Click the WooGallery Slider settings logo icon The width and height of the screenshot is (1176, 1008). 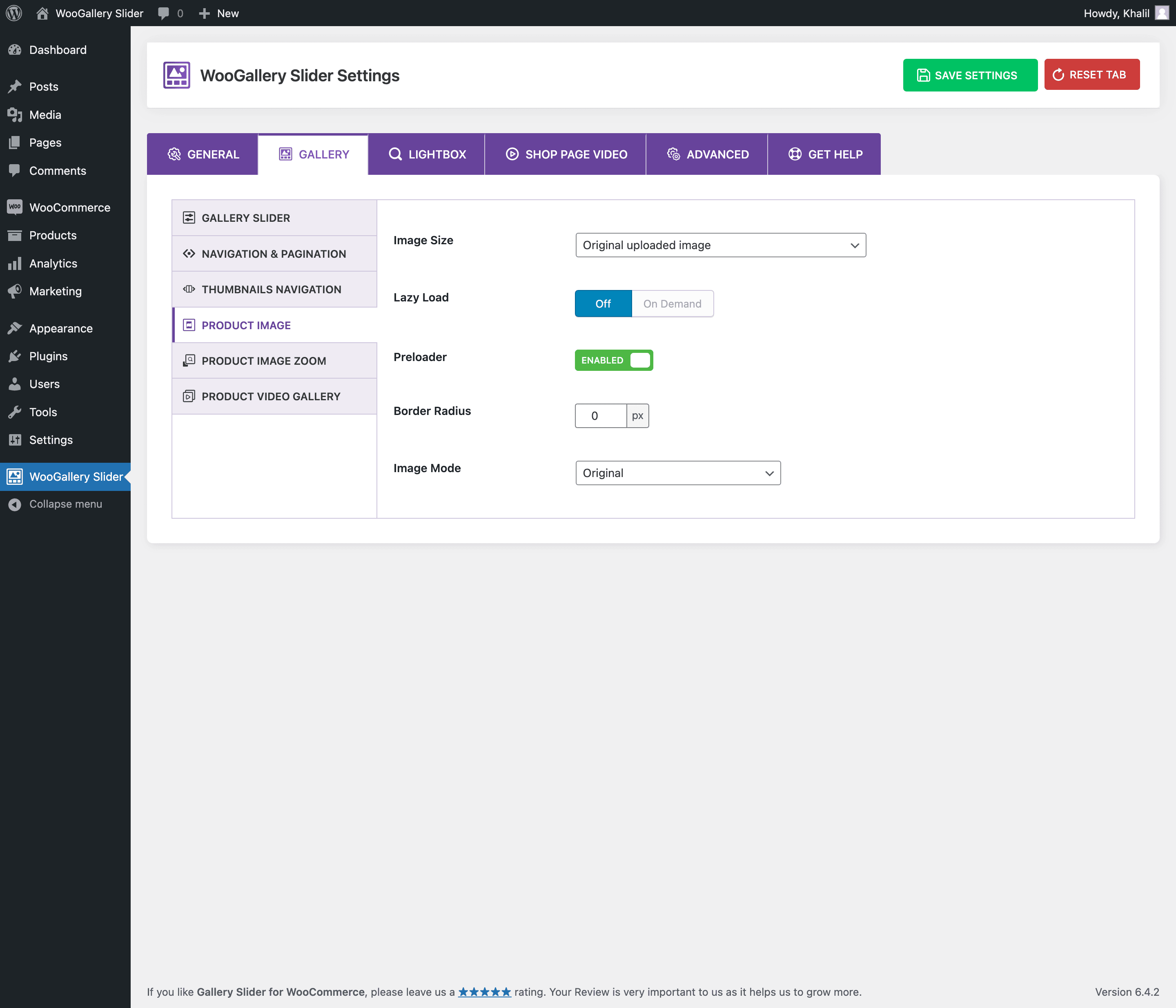176,75
